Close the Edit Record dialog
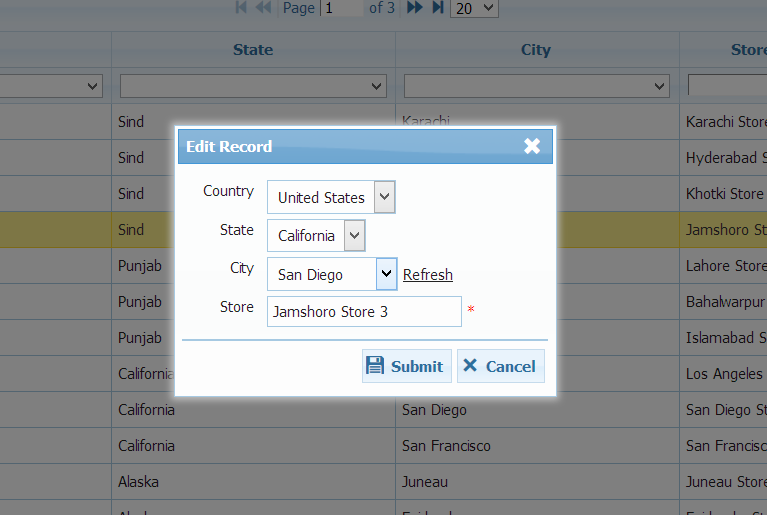This screenshot has height=515, width=767. [532, 146]
